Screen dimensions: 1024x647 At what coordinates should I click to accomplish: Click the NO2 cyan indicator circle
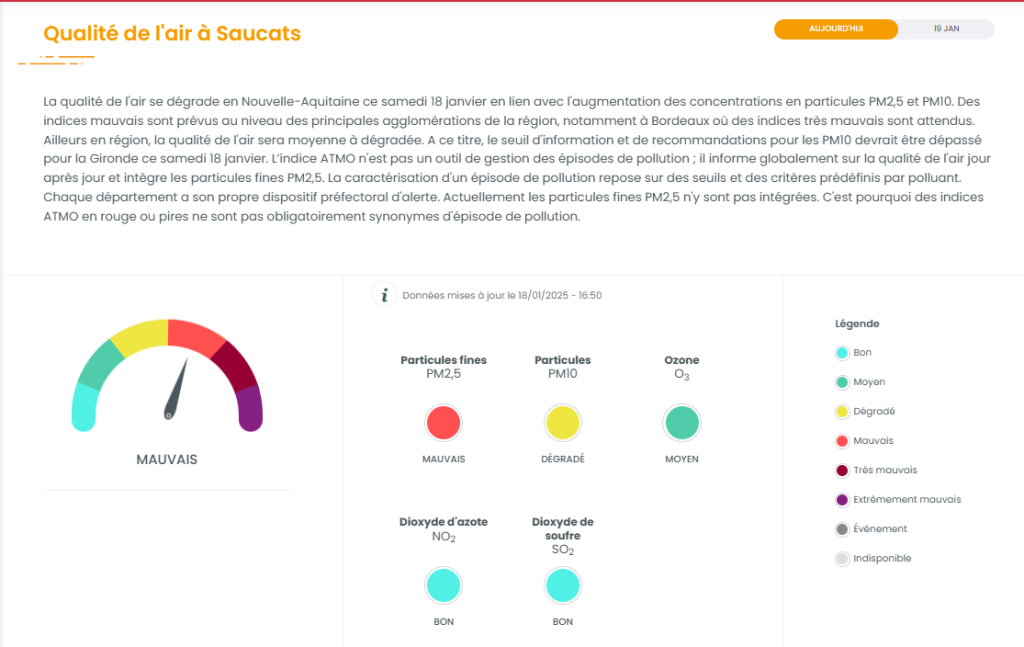pos(443,585)
